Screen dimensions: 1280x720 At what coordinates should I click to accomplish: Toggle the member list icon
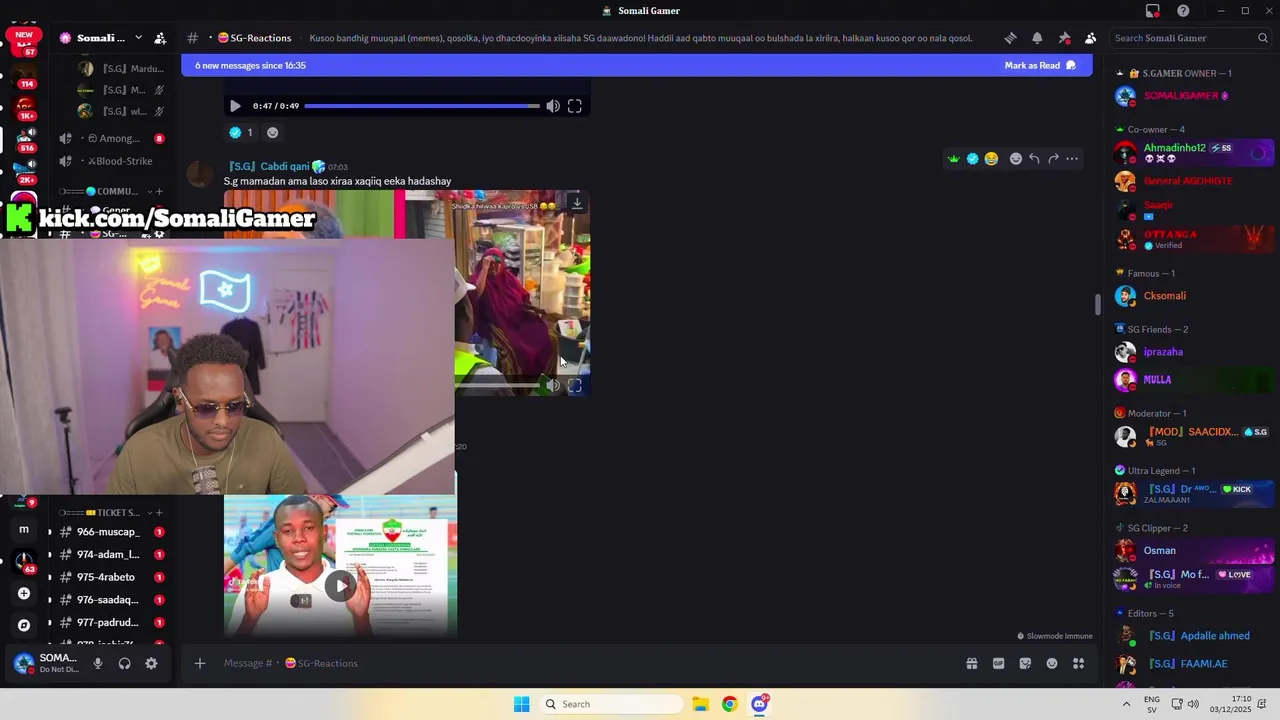[x=1090, y=38]
